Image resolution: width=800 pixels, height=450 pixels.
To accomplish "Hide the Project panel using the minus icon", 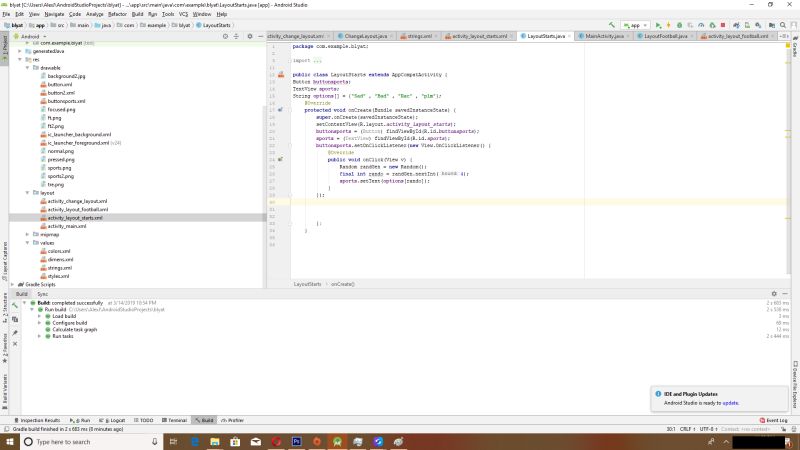I will click(x=260, y=36).
